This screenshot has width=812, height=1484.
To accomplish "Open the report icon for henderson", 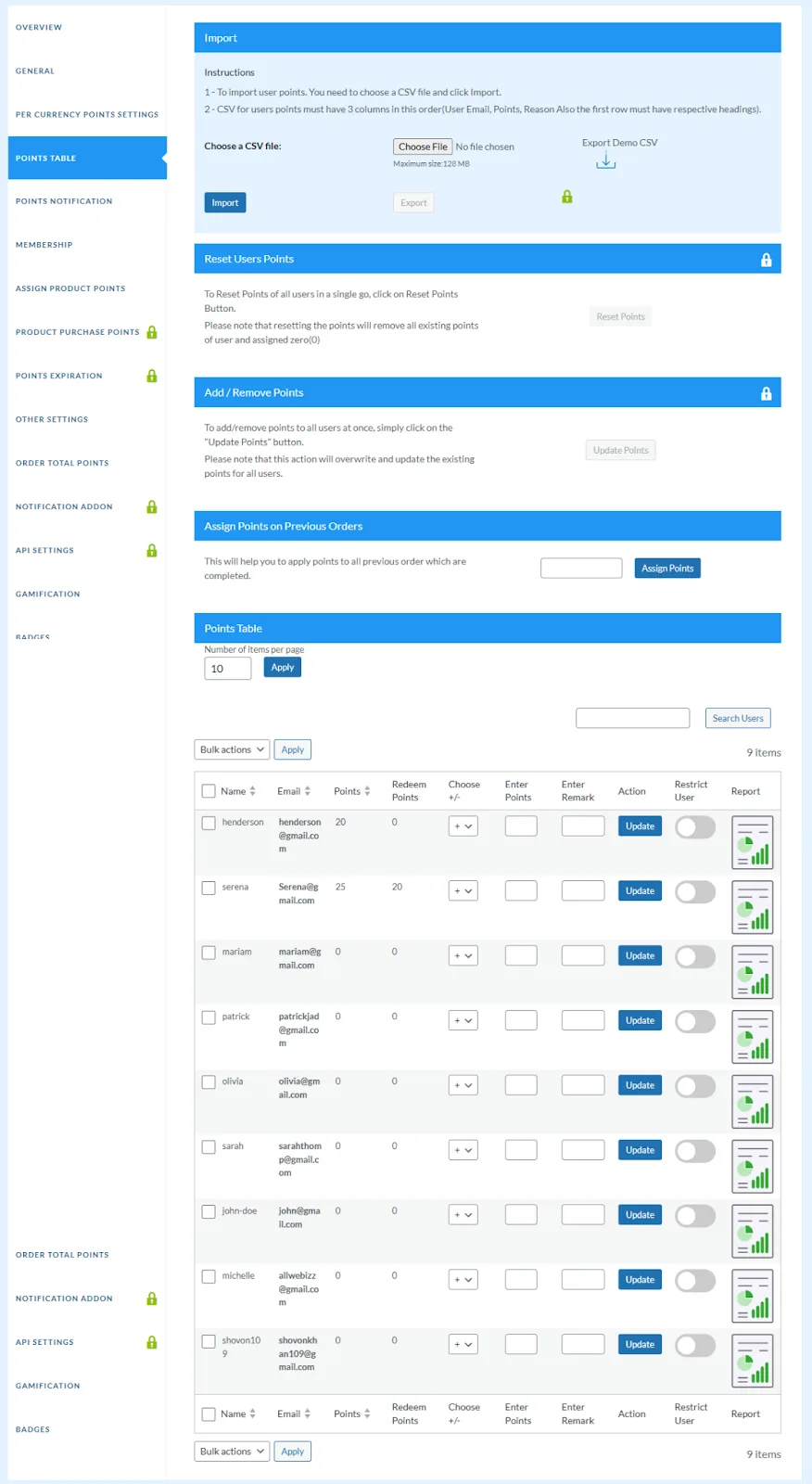I will click(752, 842).
